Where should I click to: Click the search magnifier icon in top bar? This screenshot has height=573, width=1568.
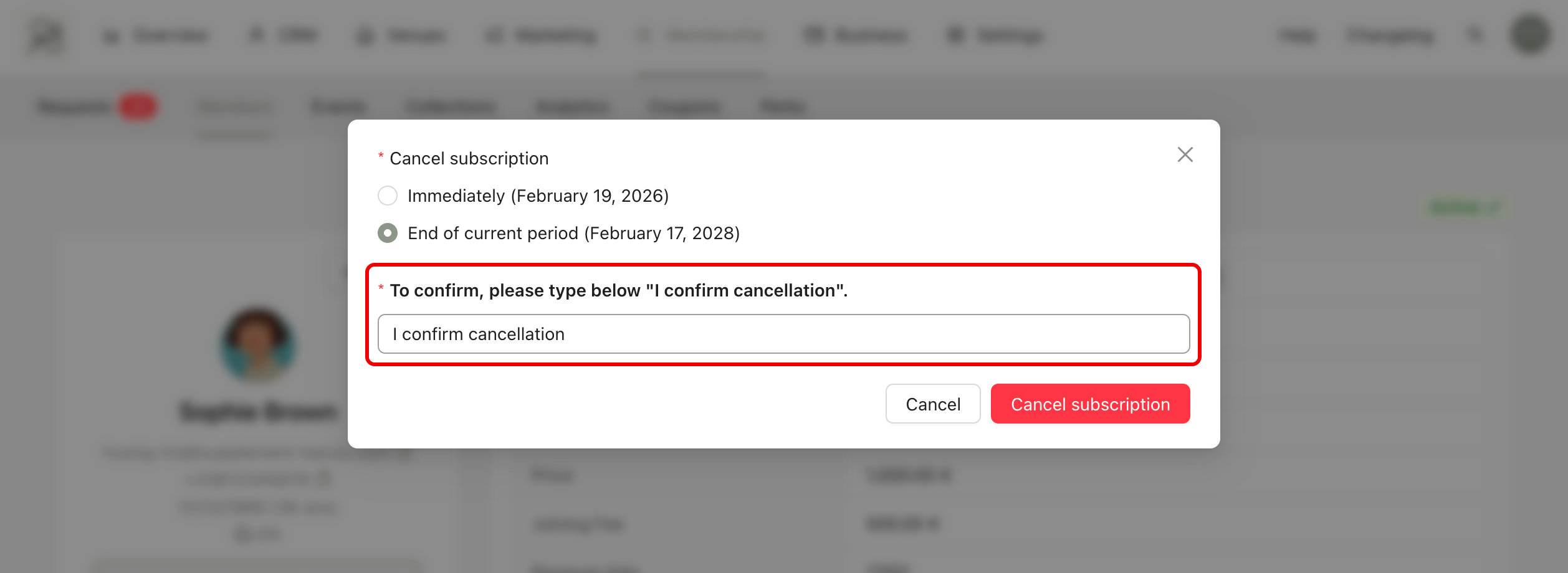[1475, 35]
